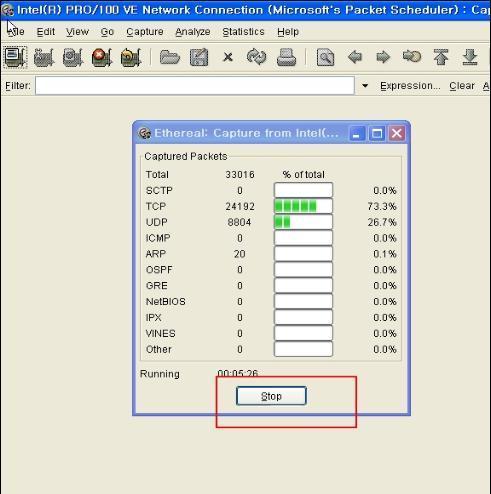The height and width of the screenshot is (494, 491).
Task: Open the Edit menu
Action: point(45,32)
